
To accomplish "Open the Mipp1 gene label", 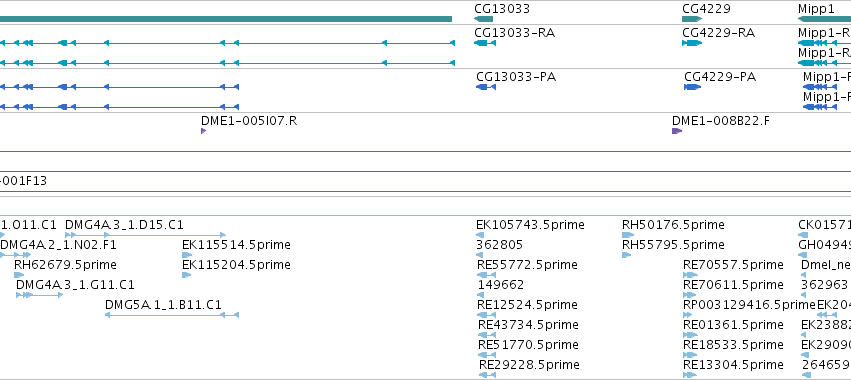I will [x=816, y=9].
